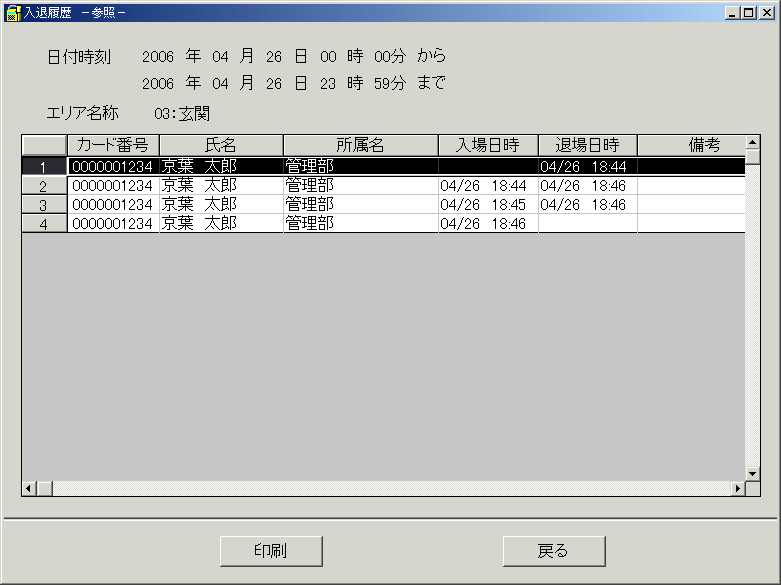Viewport: 781px width, 585px height.
Task: Close the 入退履歴 window
Action: coord(767,13)
